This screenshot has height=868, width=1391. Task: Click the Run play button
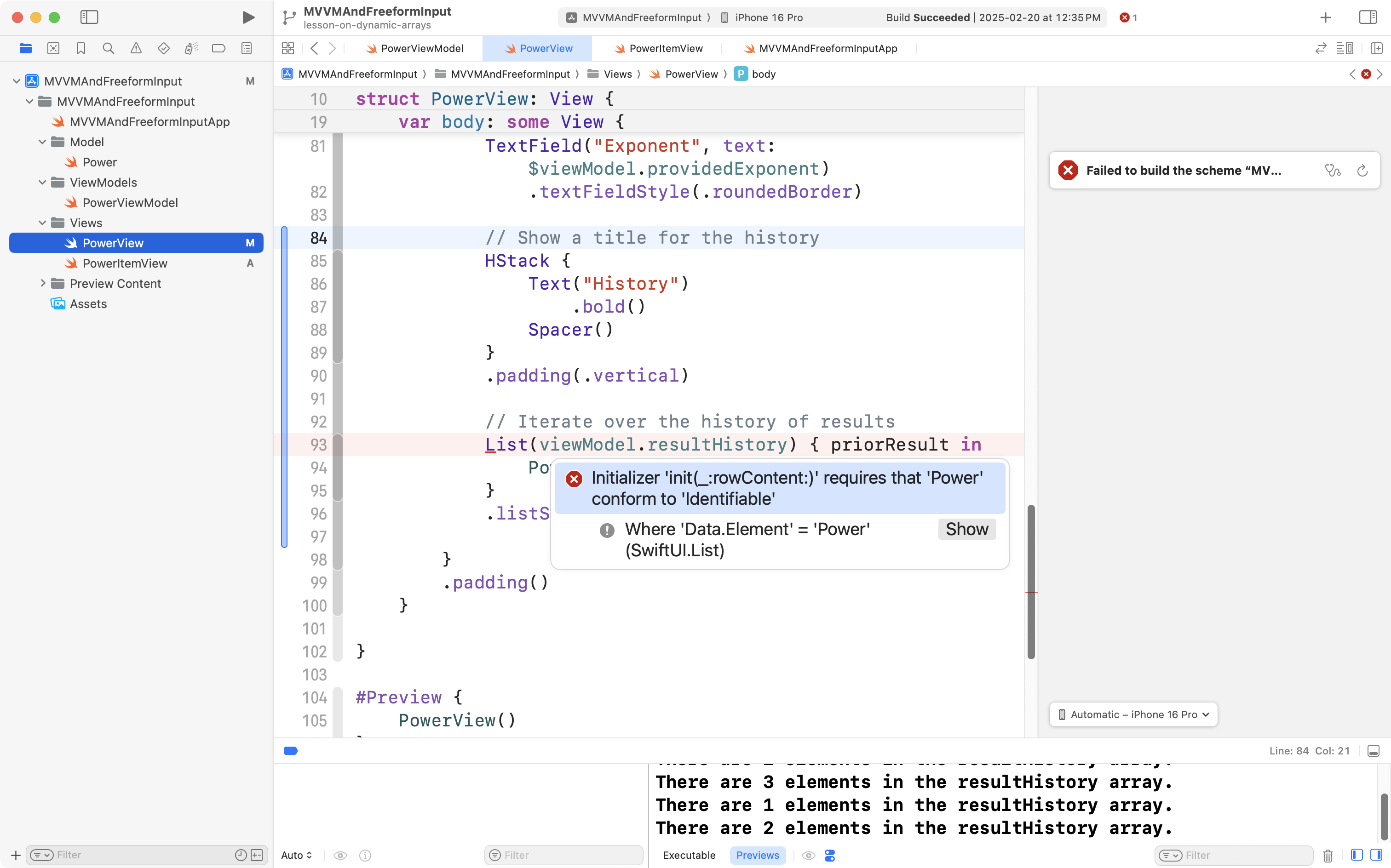coord(248,17)
